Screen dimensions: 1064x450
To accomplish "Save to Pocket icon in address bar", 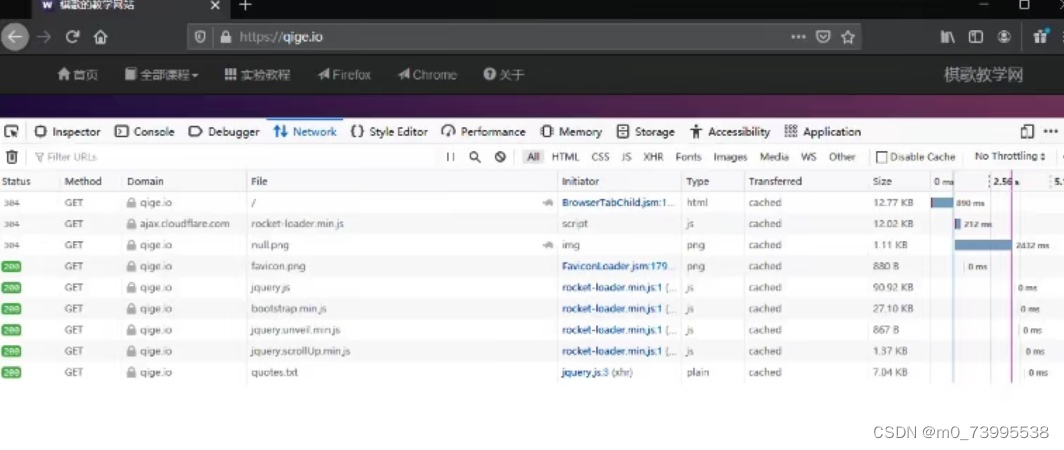I will pyautogui.click(x=823, y=37).
